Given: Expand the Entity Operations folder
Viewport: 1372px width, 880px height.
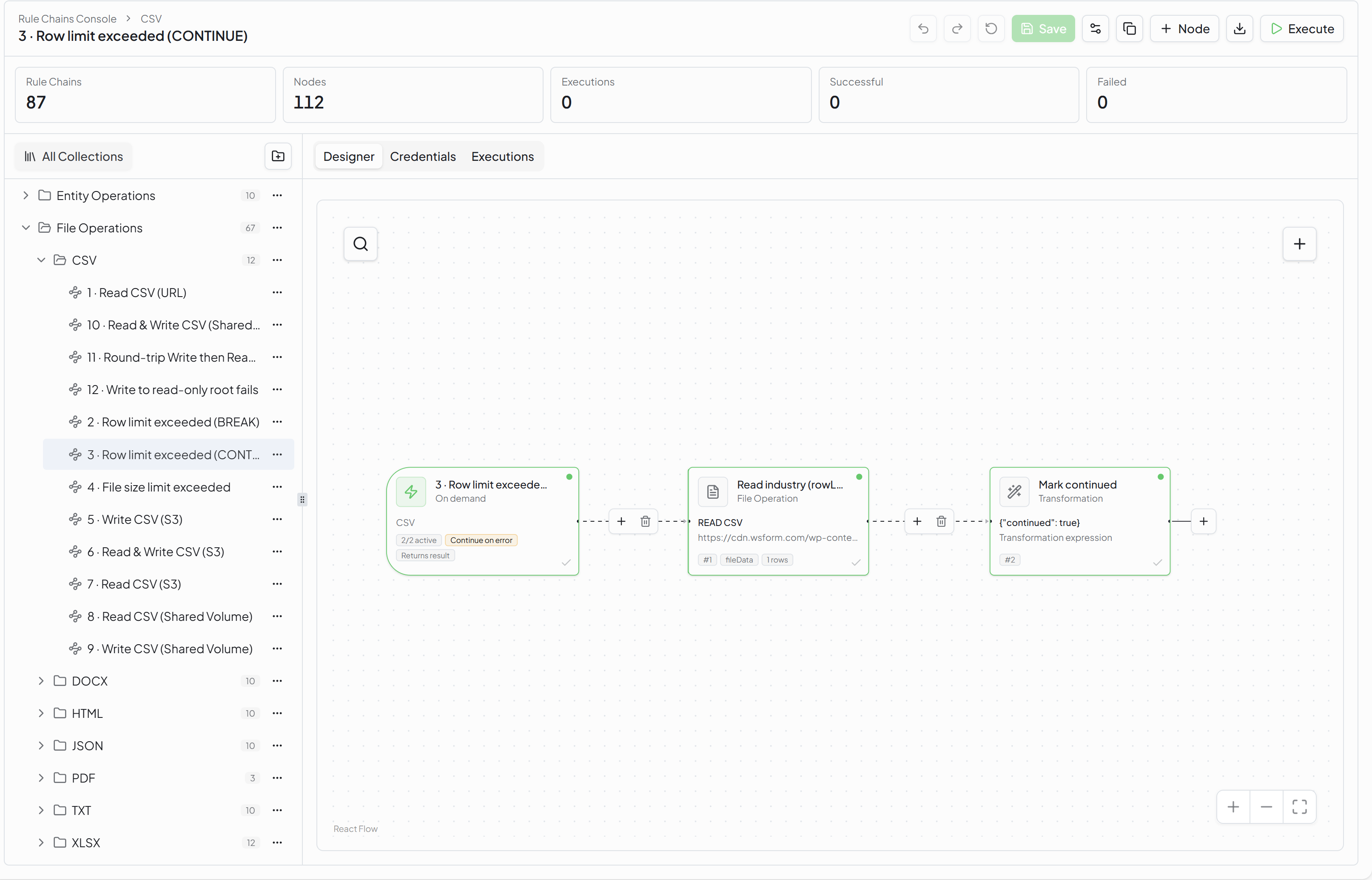Looking at the screenshot, I should click(x=26, y=195).
